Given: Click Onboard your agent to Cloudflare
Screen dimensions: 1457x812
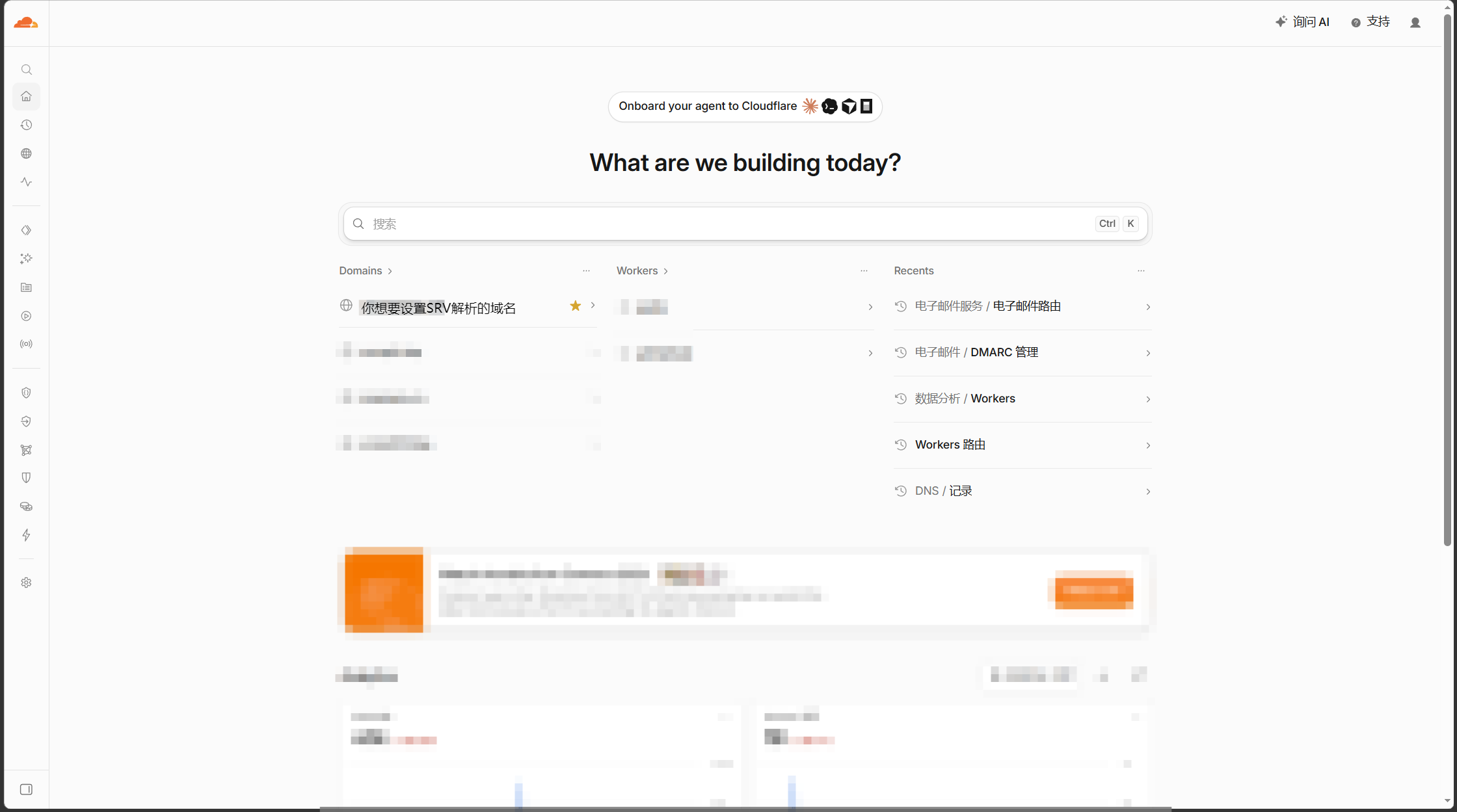Looking at the screenshot, I should pos(745,106).
